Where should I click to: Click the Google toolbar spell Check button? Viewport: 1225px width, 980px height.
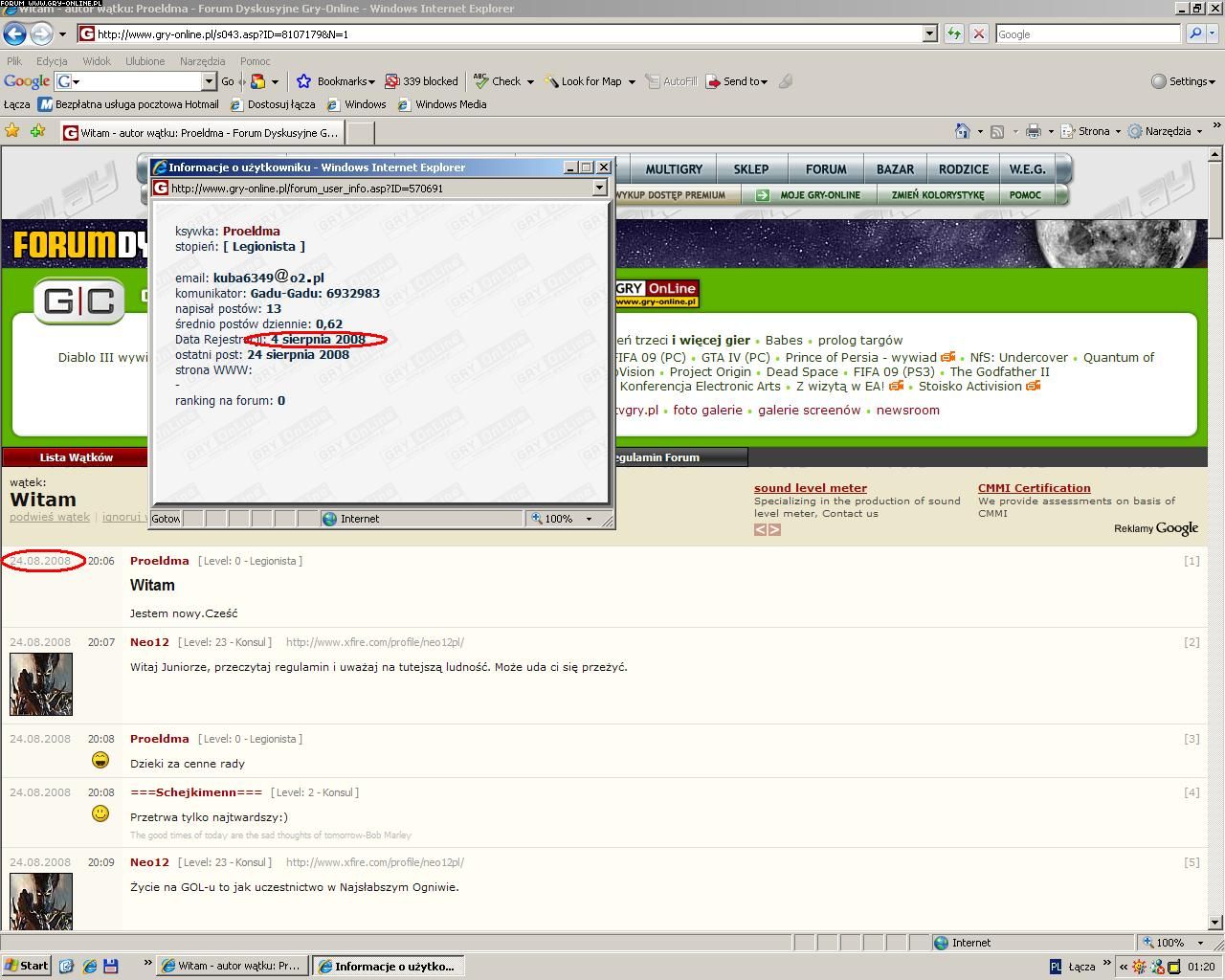(x=499, y=81)
